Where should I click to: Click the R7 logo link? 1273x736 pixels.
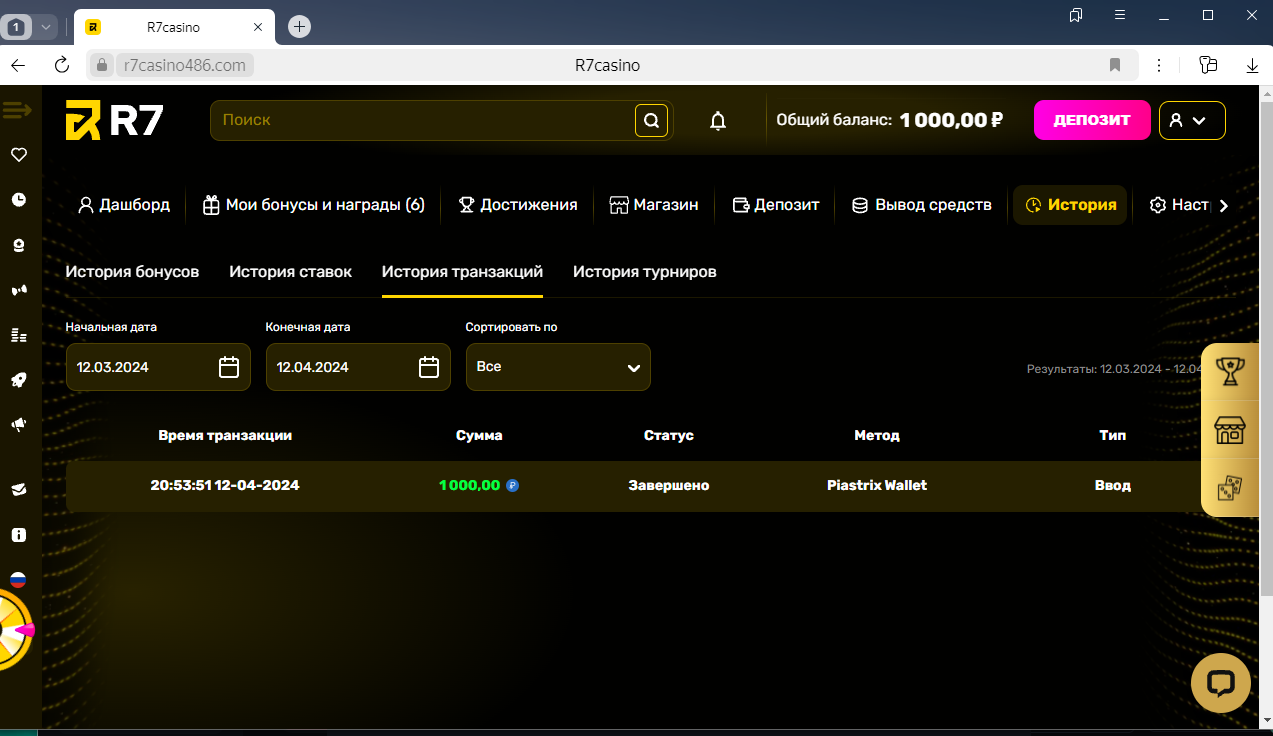114,120
